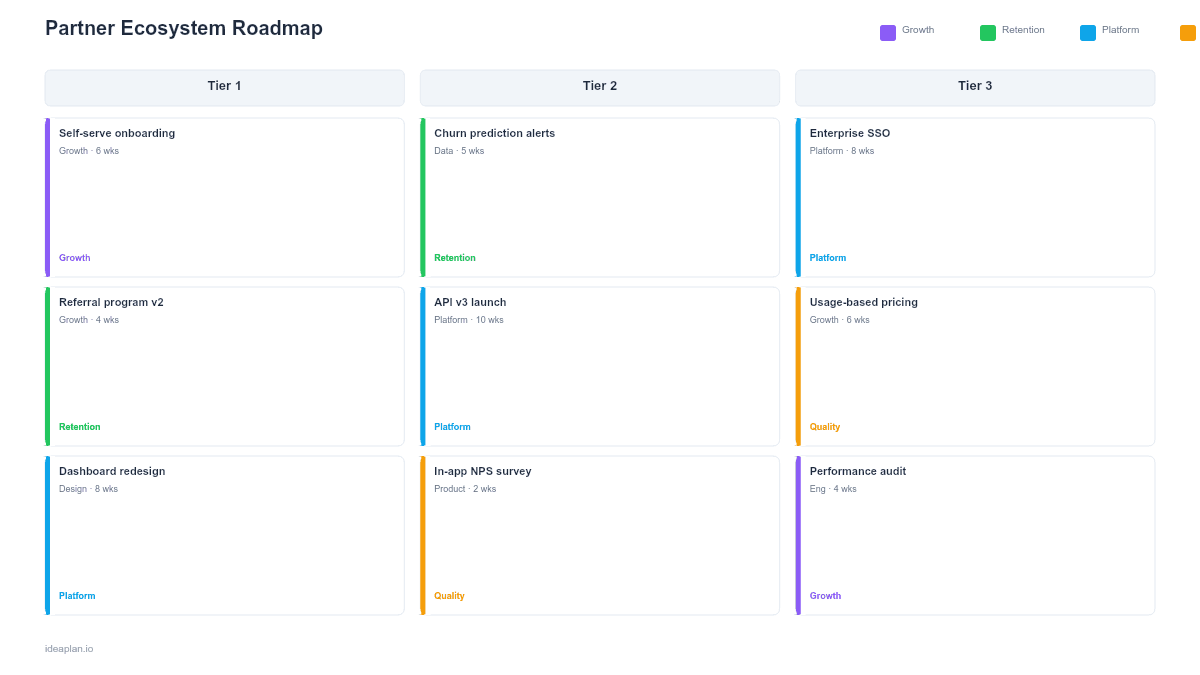This screenshot has width=1200, height=675.
Task: Click the ideaplan.io footer link
Action: pyautogui.click(x=67, y=648)
